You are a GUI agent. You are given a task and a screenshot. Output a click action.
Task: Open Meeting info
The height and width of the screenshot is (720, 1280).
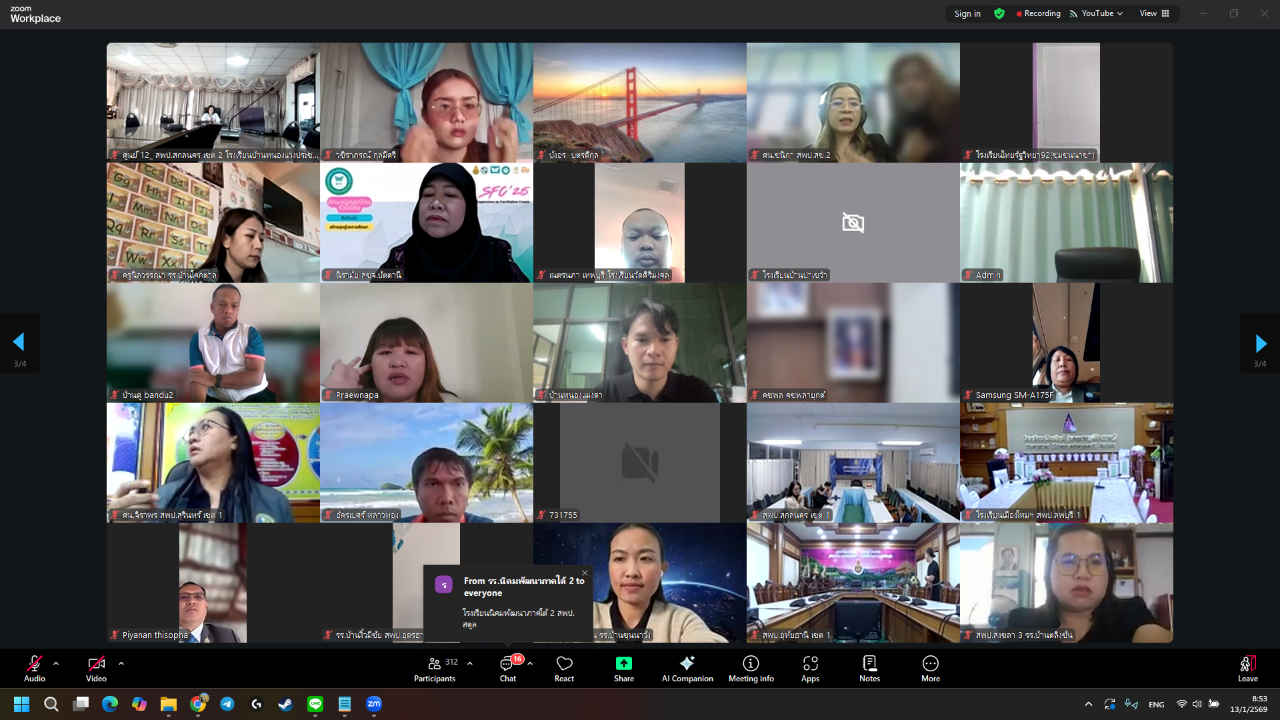click(x=751, y=668)
